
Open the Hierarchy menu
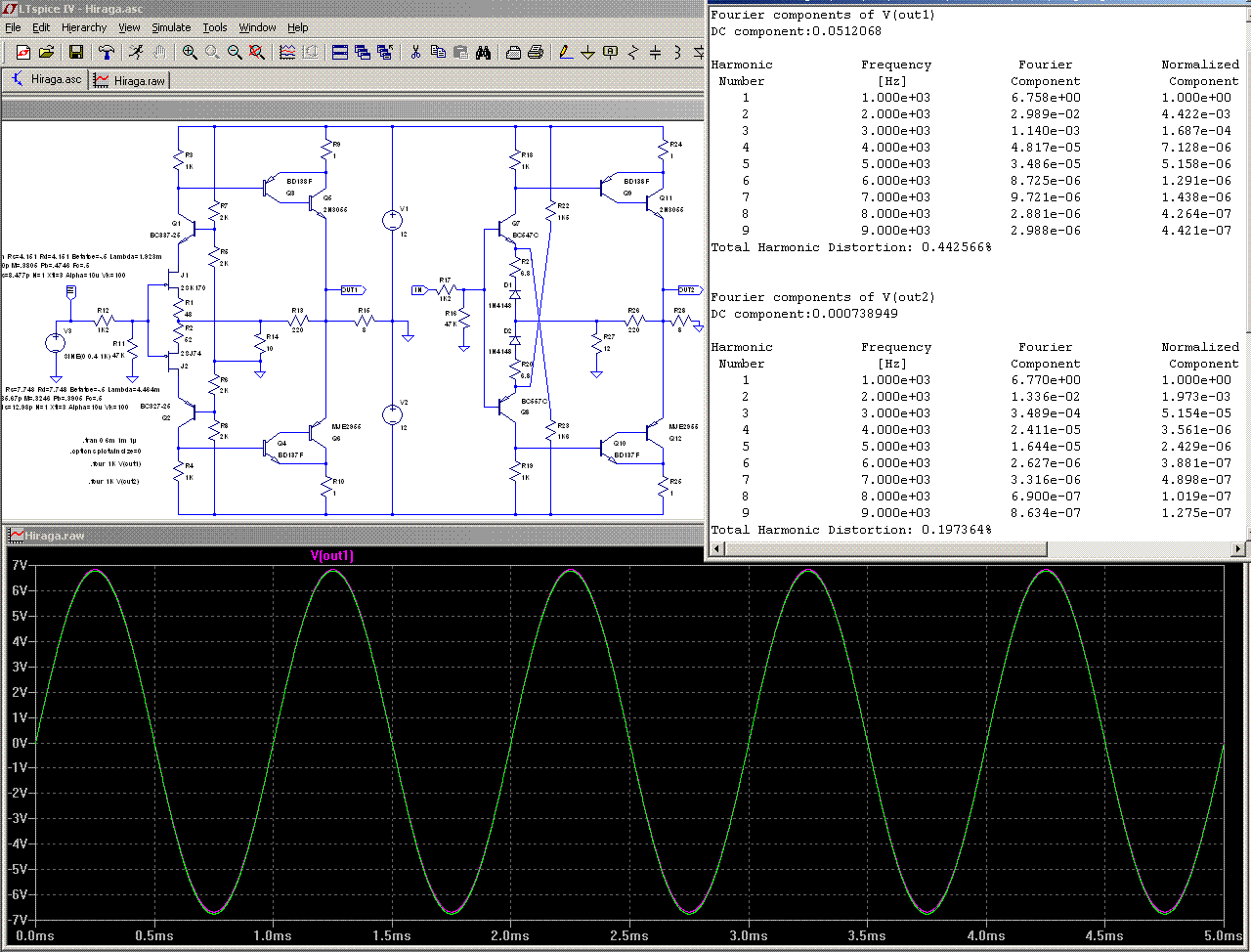(84, 27)
